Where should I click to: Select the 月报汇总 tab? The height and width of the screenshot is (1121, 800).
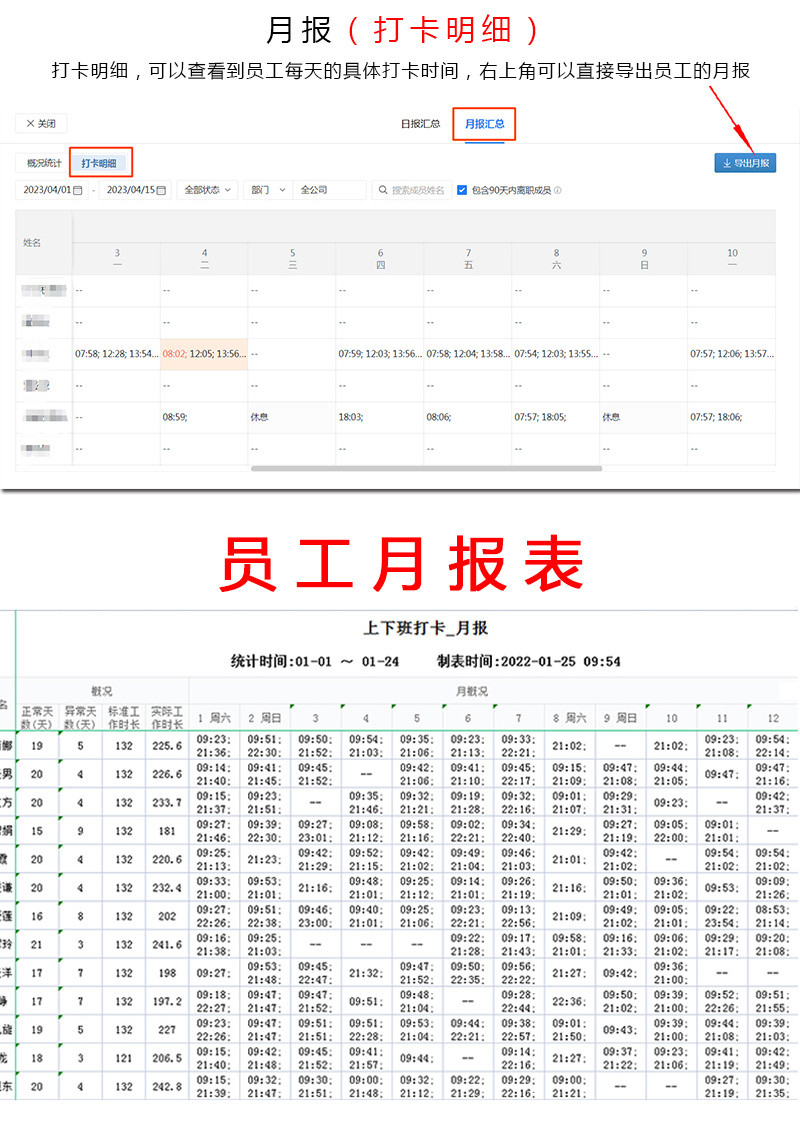(485, 124)
